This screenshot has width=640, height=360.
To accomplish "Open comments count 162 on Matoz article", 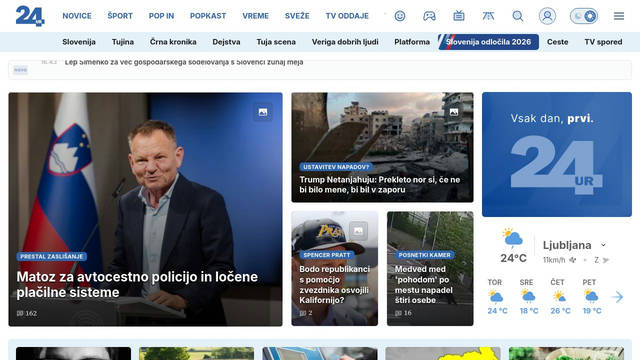I will (x=27, y=313).
